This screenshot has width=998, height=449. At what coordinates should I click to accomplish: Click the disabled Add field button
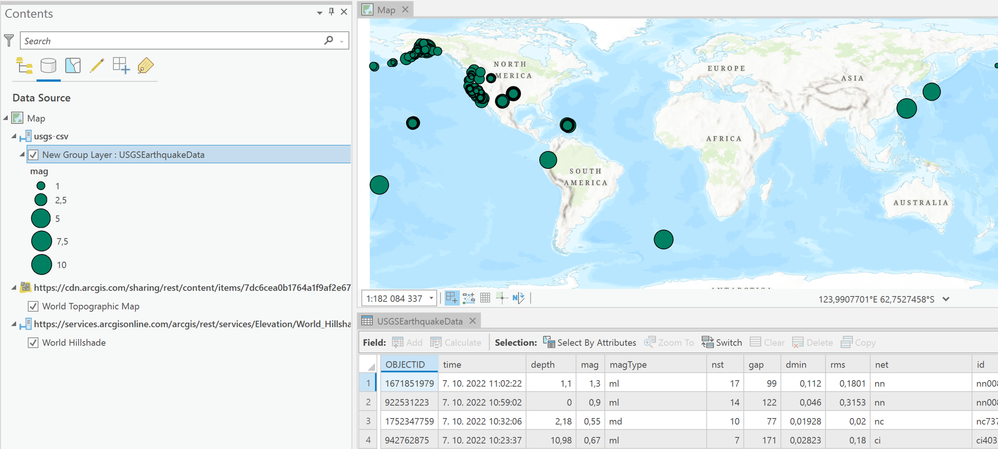point(407,343)
